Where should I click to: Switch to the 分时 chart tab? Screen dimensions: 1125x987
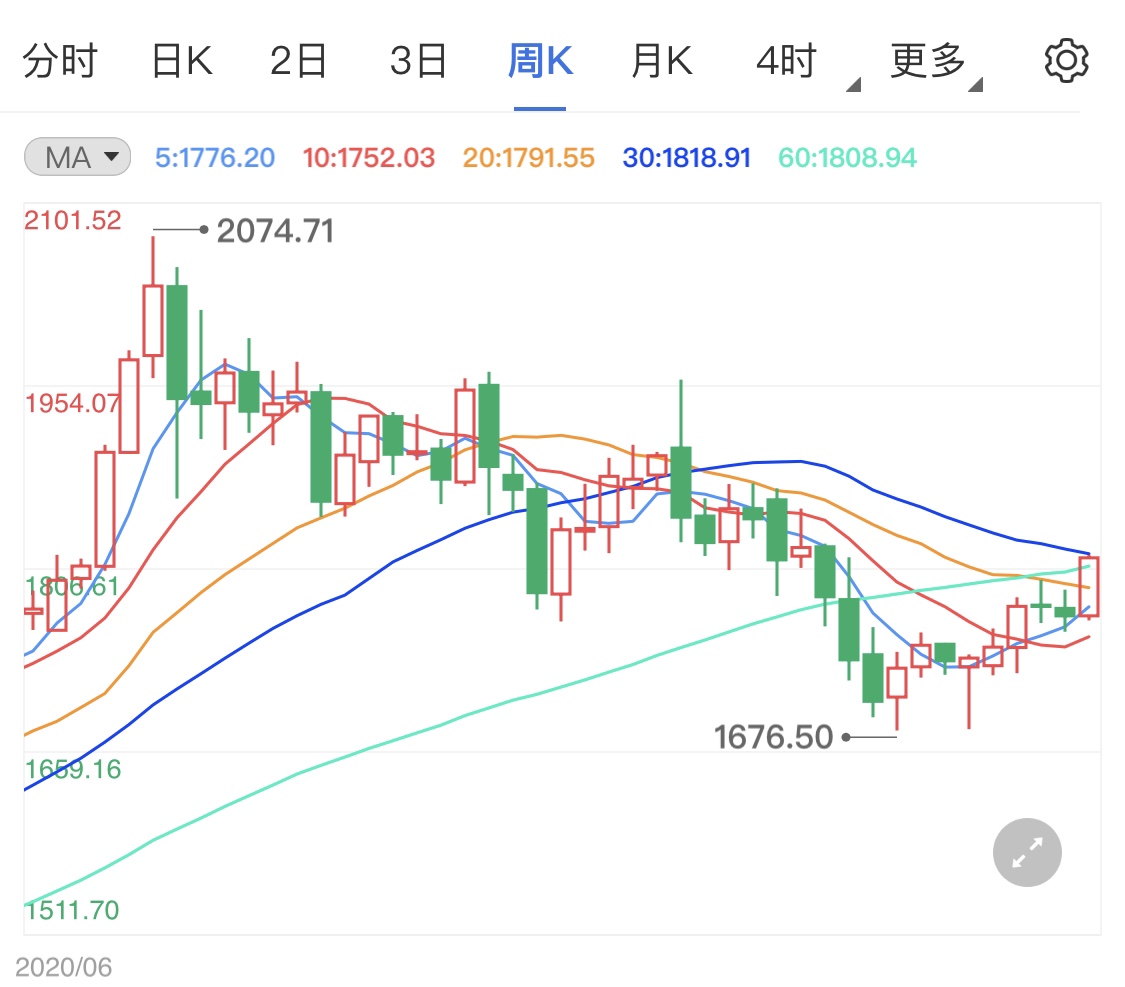tap(60, 58)
